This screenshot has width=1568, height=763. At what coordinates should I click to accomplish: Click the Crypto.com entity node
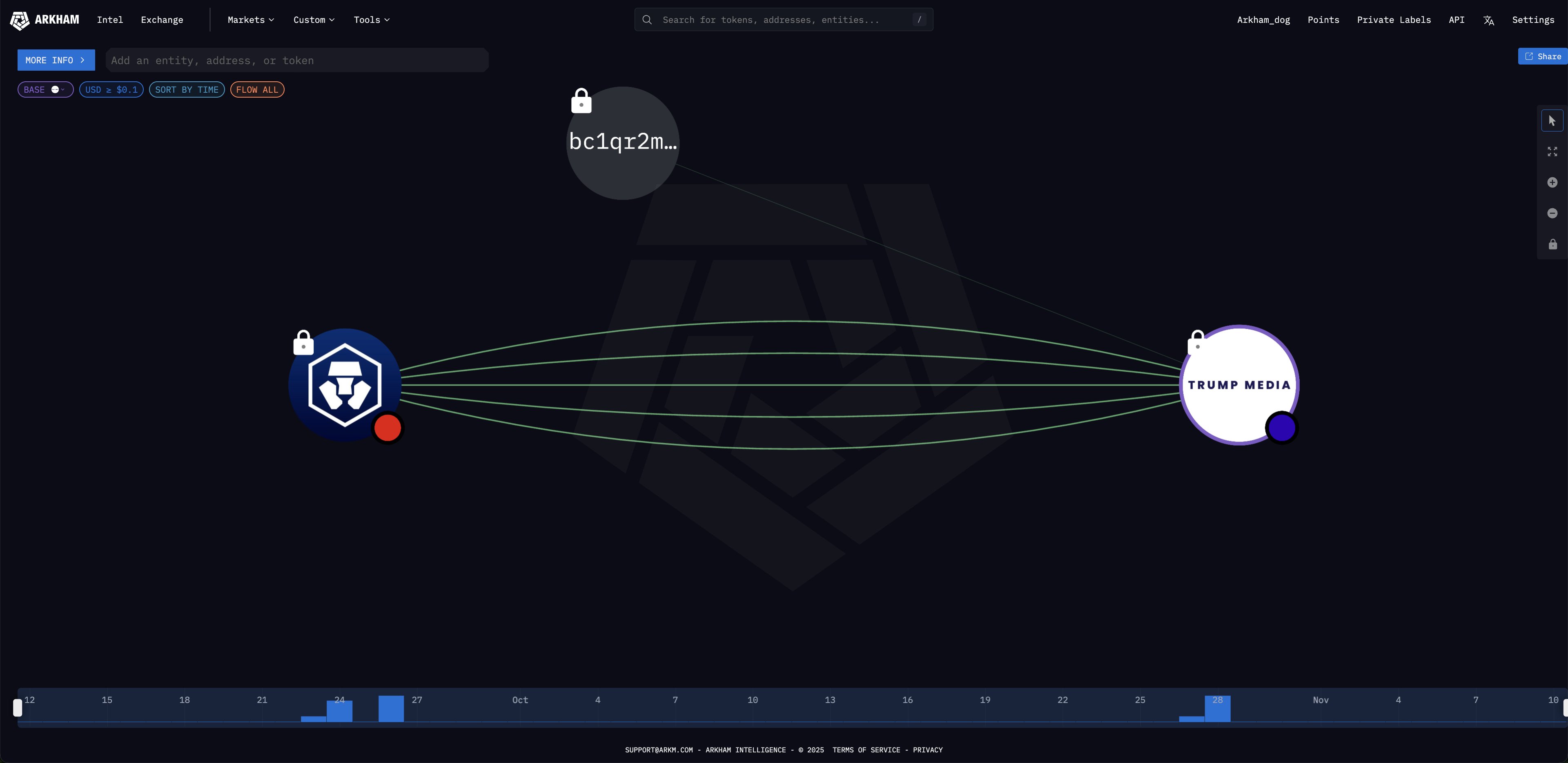click(345, 385)
